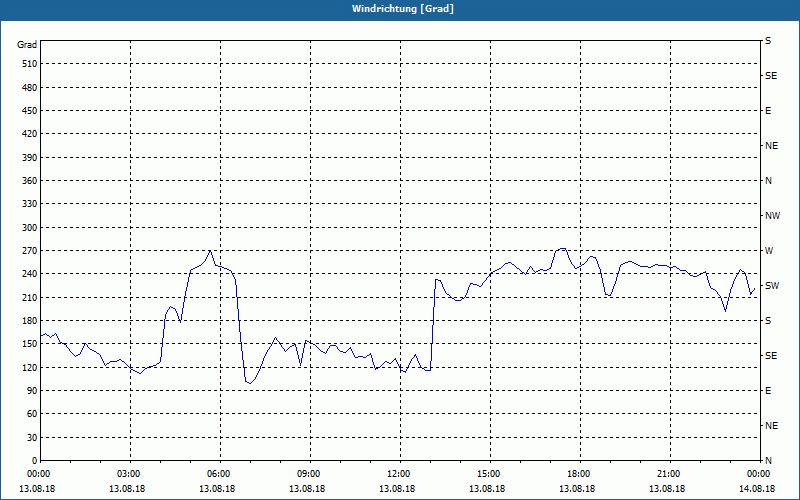Click the 510 value on the degree axis
800x500 pixels.
(30, 64)
